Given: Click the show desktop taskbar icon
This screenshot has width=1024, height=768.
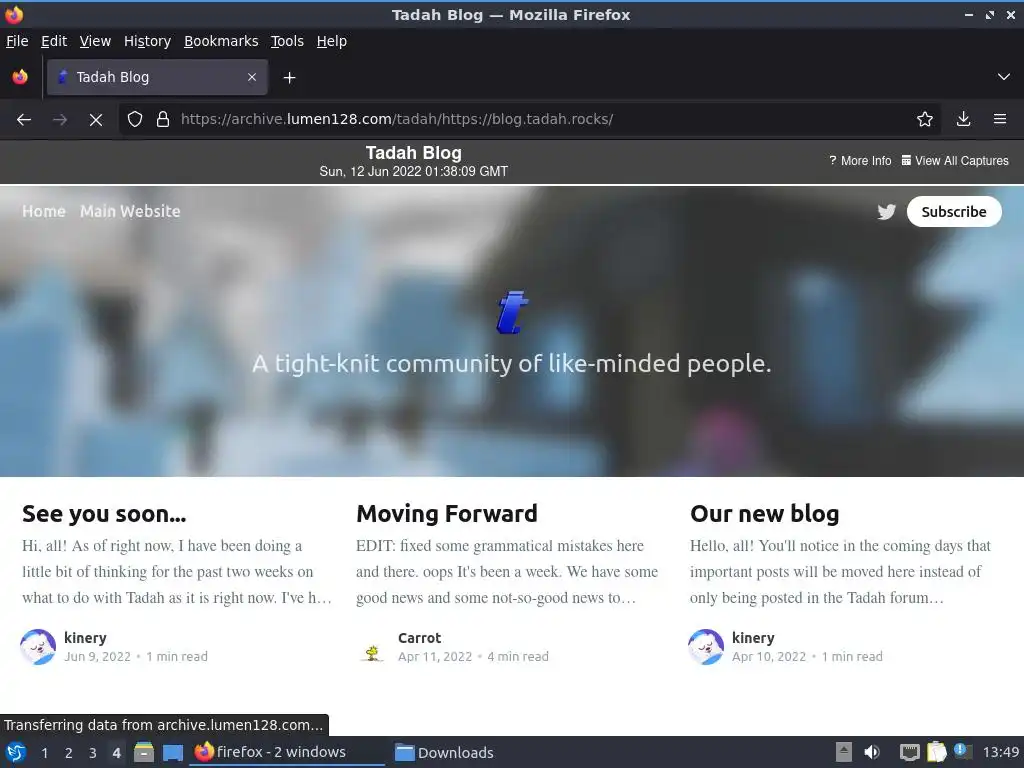Looking at the screenshot, I should 172,752.
